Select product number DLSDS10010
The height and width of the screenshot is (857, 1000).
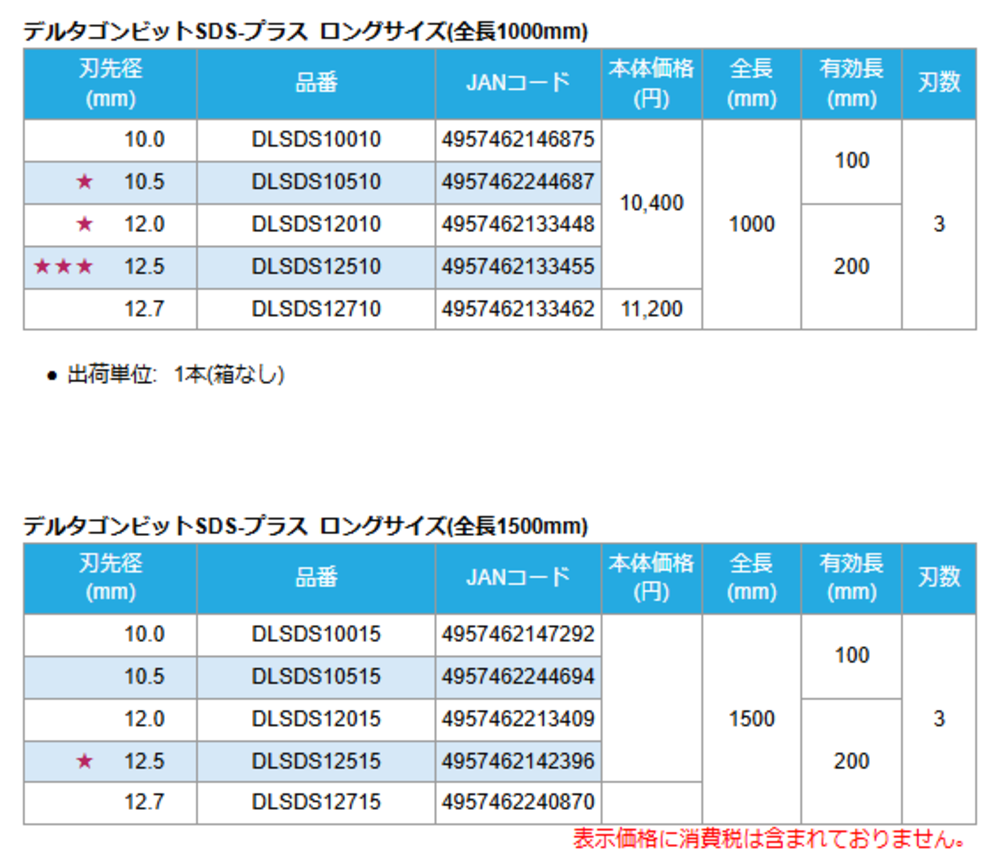(316, 140)
